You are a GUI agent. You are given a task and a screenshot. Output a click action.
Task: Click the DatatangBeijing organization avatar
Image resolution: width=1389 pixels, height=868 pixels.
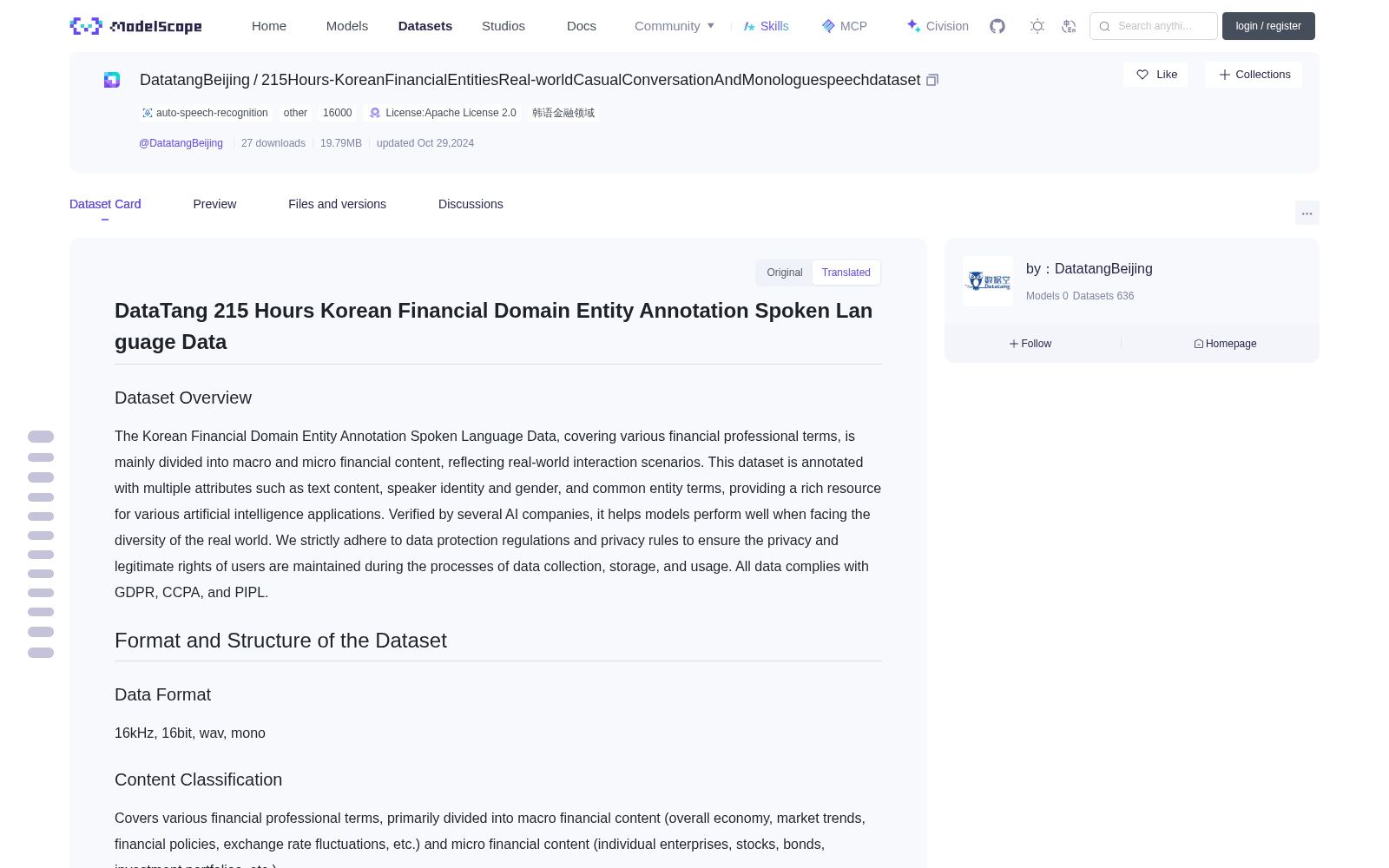pyautogui.click(x=988, y=280)
